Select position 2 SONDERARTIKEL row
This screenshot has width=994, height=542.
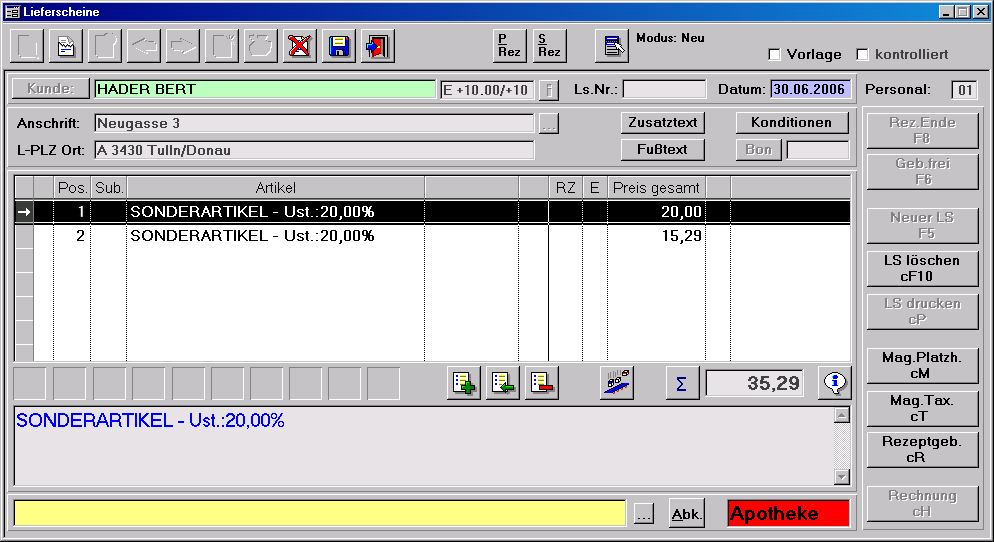[x=252, y=236]
